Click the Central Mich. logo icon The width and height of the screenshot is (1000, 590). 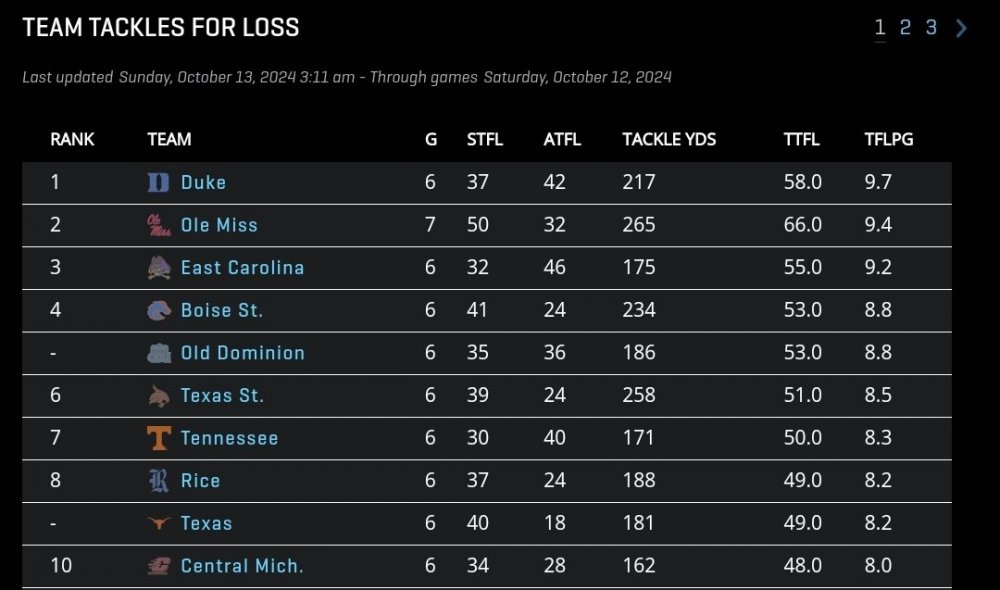[158, 566]
